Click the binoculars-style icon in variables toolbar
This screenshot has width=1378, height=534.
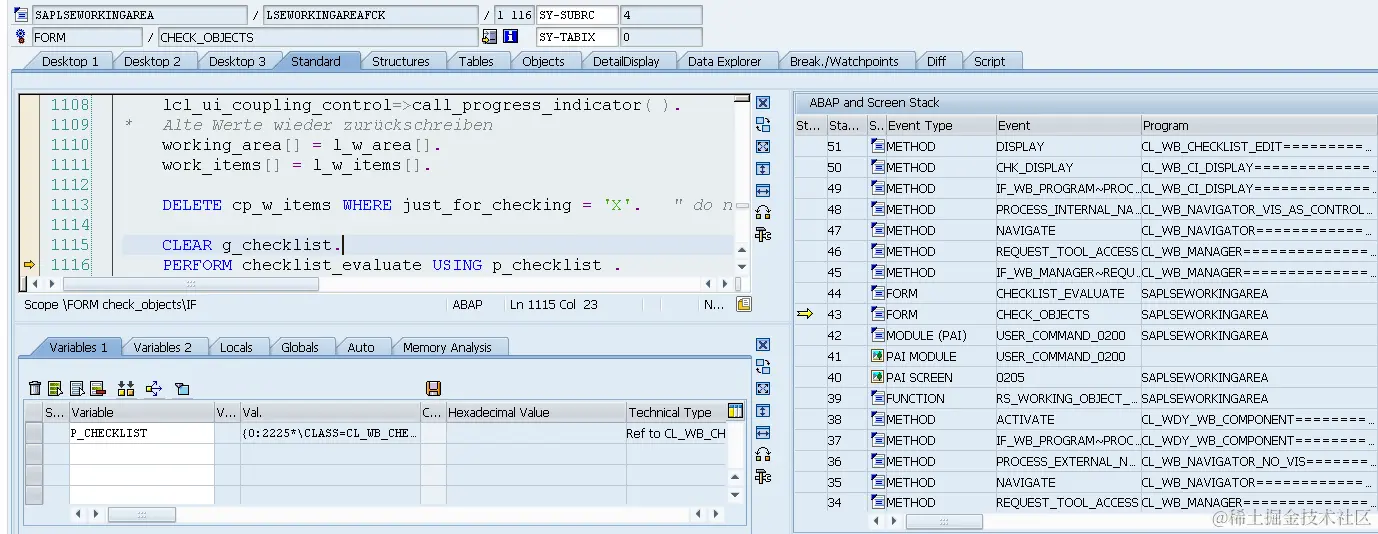[126, 388]
